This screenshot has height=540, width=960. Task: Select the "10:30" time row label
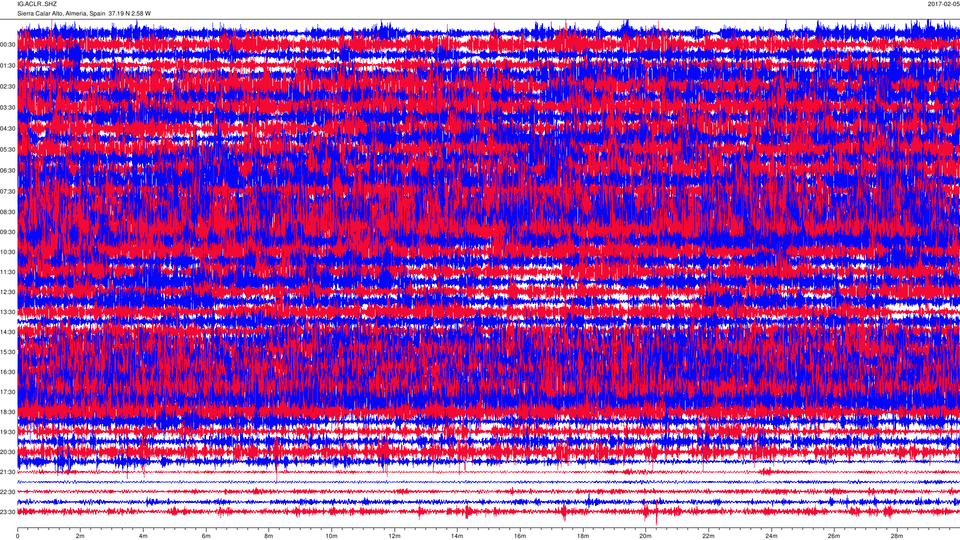point(8,252)
